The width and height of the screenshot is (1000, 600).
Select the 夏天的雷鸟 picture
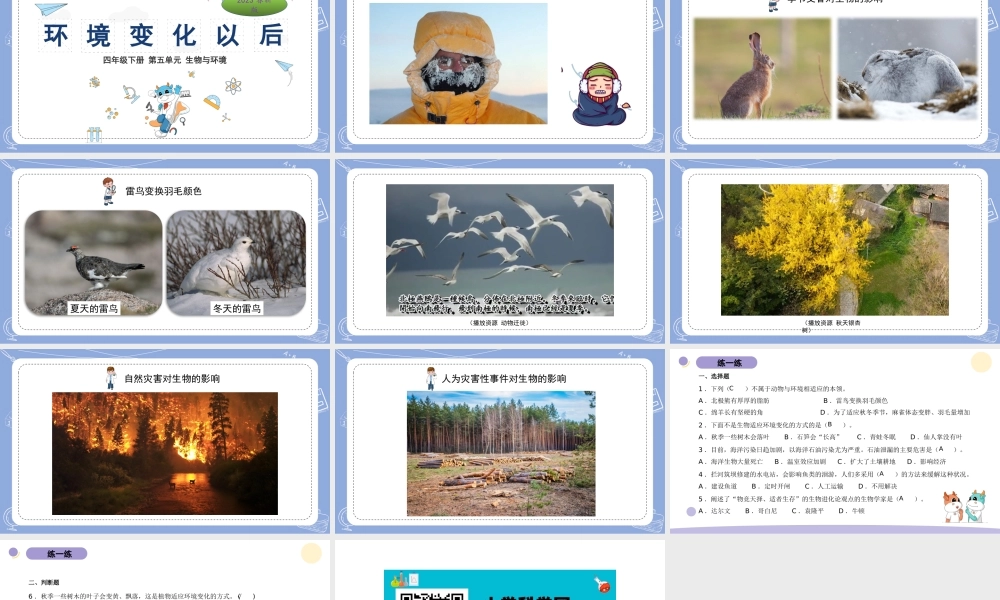(93, 263)
